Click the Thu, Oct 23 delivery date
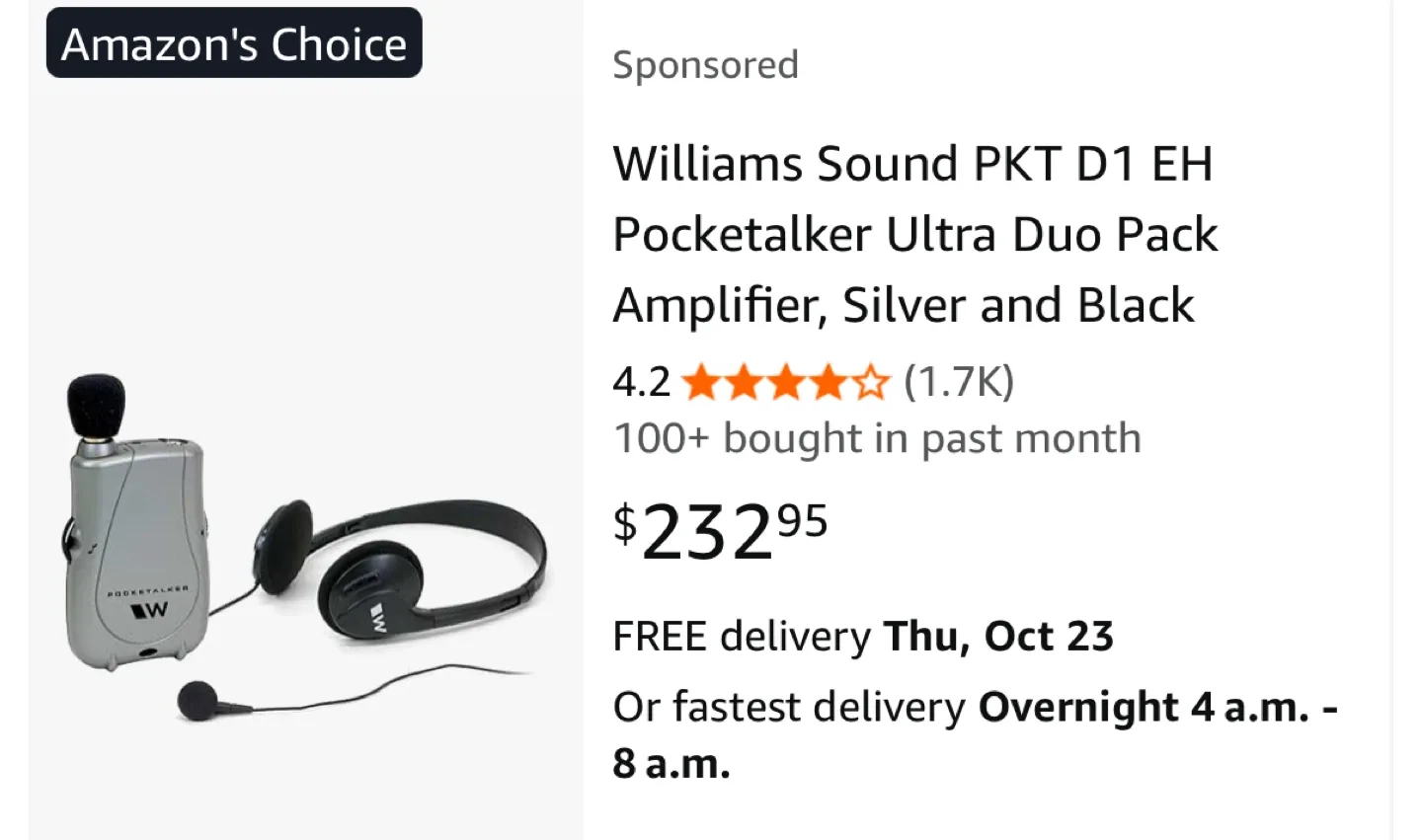 pos(998,637)
